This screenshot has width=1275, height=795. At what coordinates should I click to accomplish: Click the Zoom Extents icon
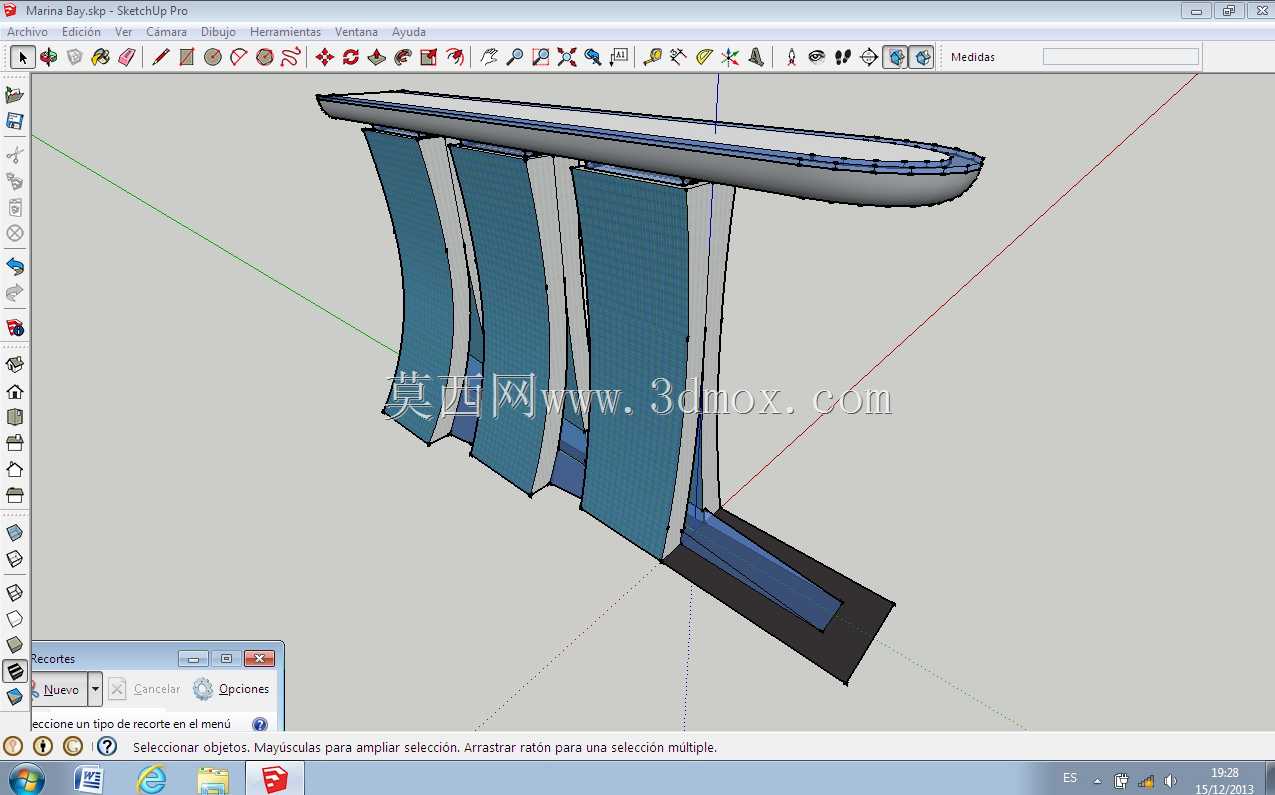coord(566,57)
